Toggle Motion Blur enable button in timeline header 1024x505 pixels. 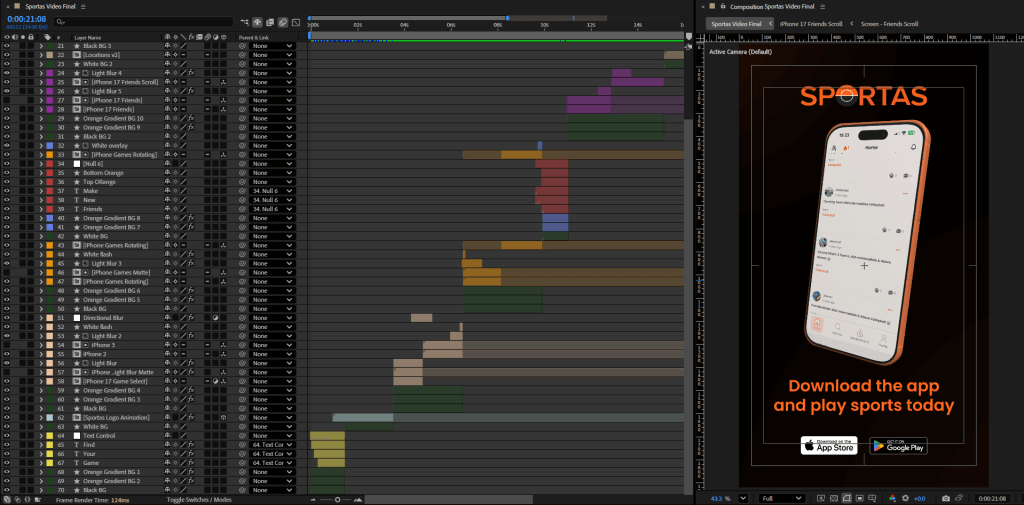(283, 22)
